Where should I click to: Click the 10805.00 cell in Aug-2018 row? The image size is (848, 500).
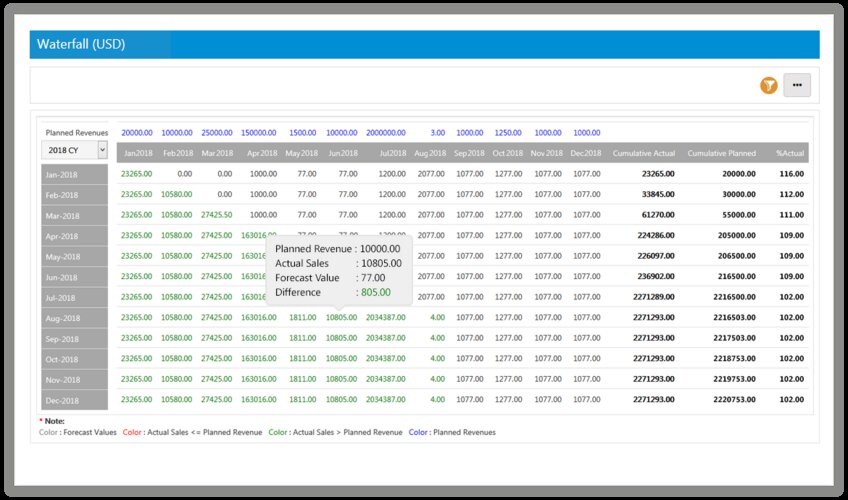341,317
